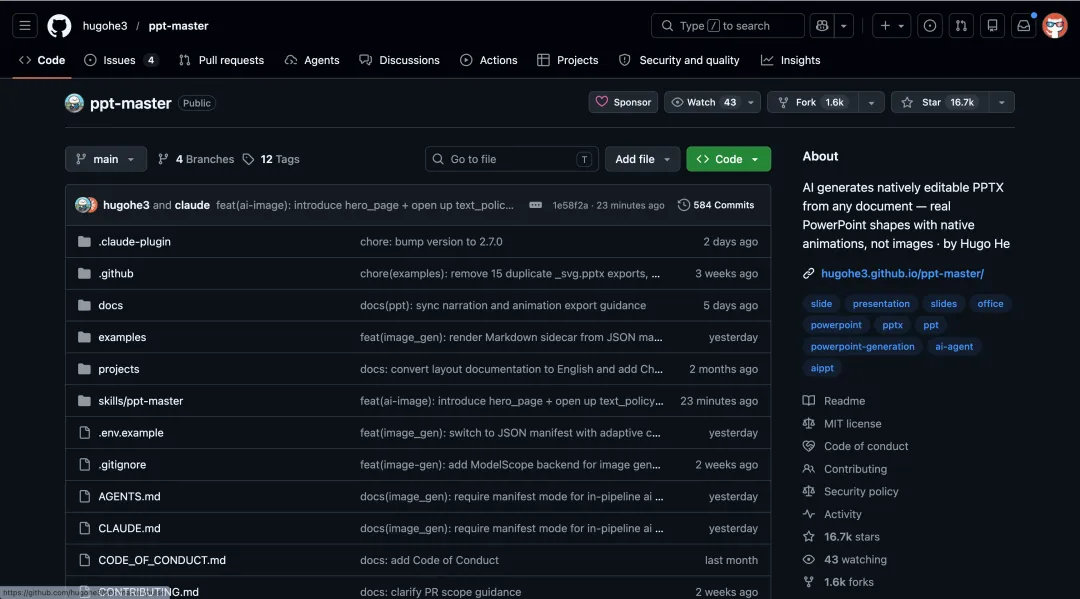1080x599 pixels.
Task: Open Copilot chat icon in header
Action: coord(822,25)
